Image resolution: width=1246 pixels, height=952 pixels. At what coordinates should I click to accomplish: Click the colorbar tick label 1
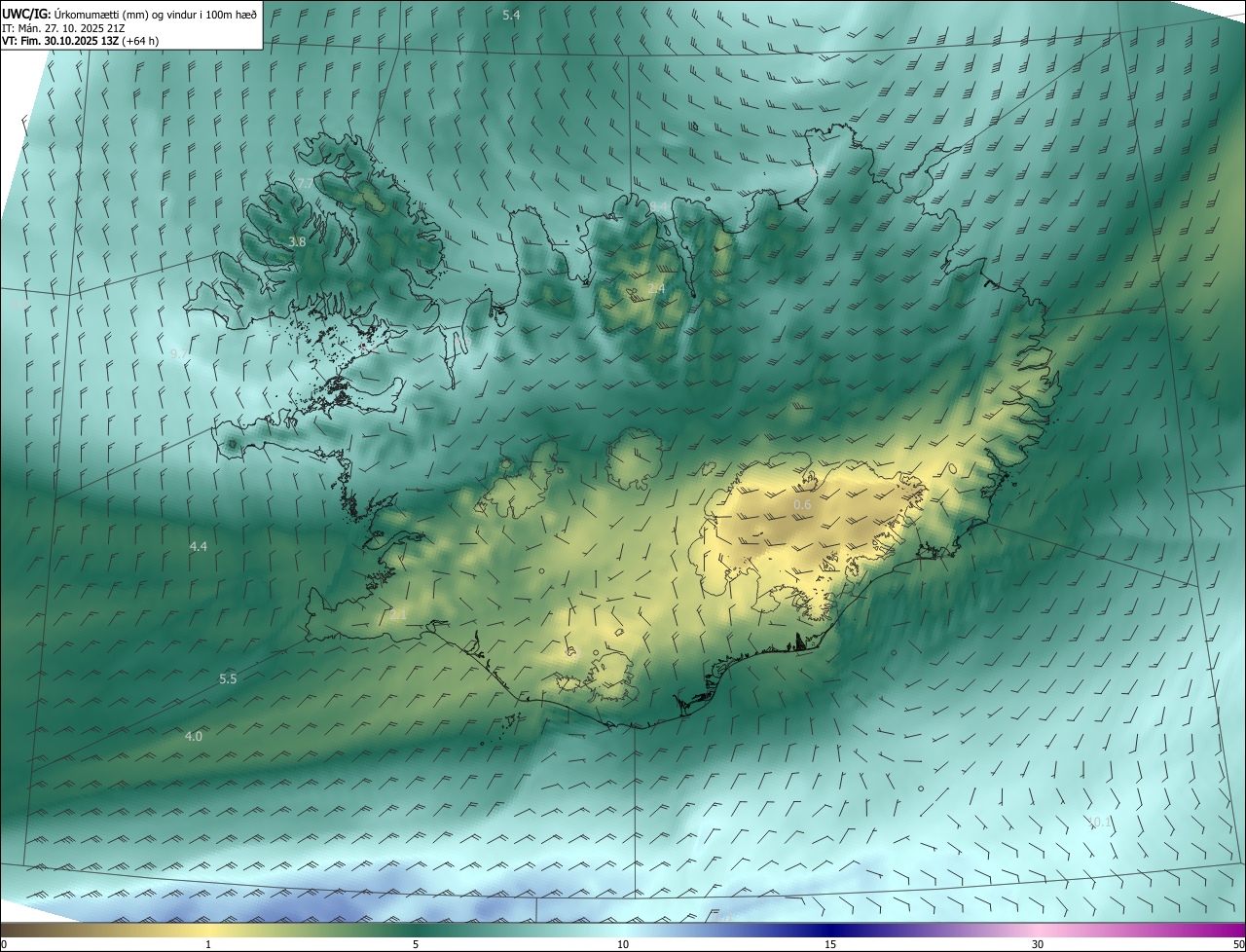[x=208, y=945]
